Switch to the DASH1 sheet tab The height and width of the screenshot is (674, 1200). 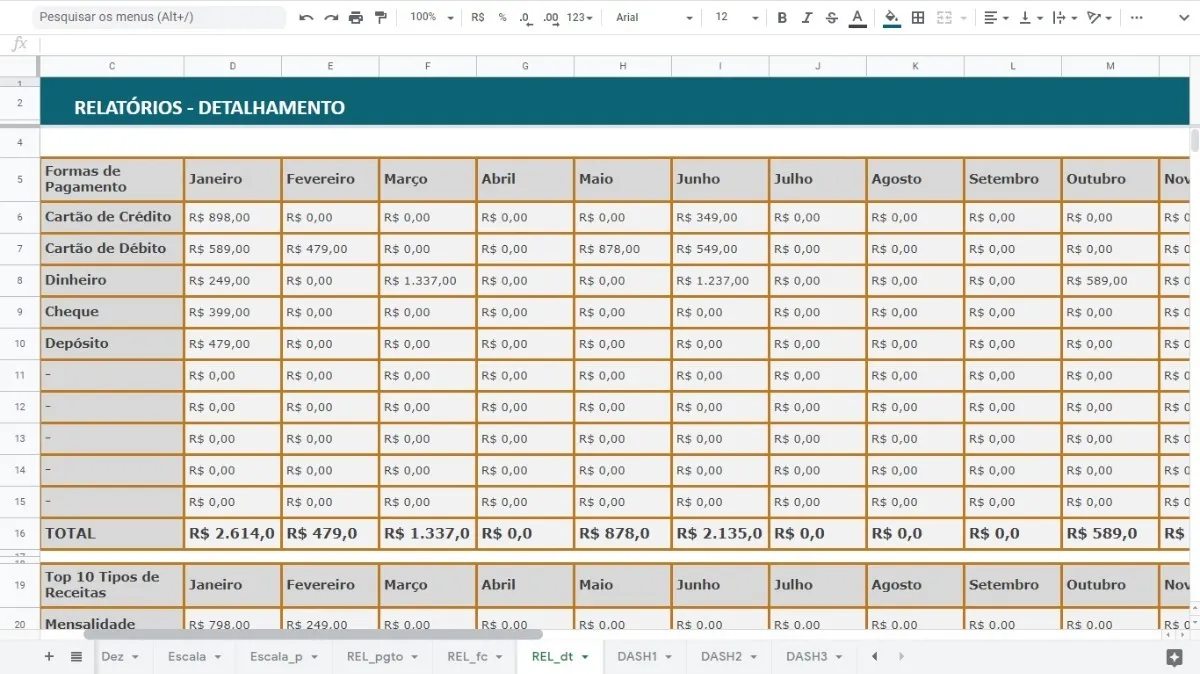tap(644, 657)
